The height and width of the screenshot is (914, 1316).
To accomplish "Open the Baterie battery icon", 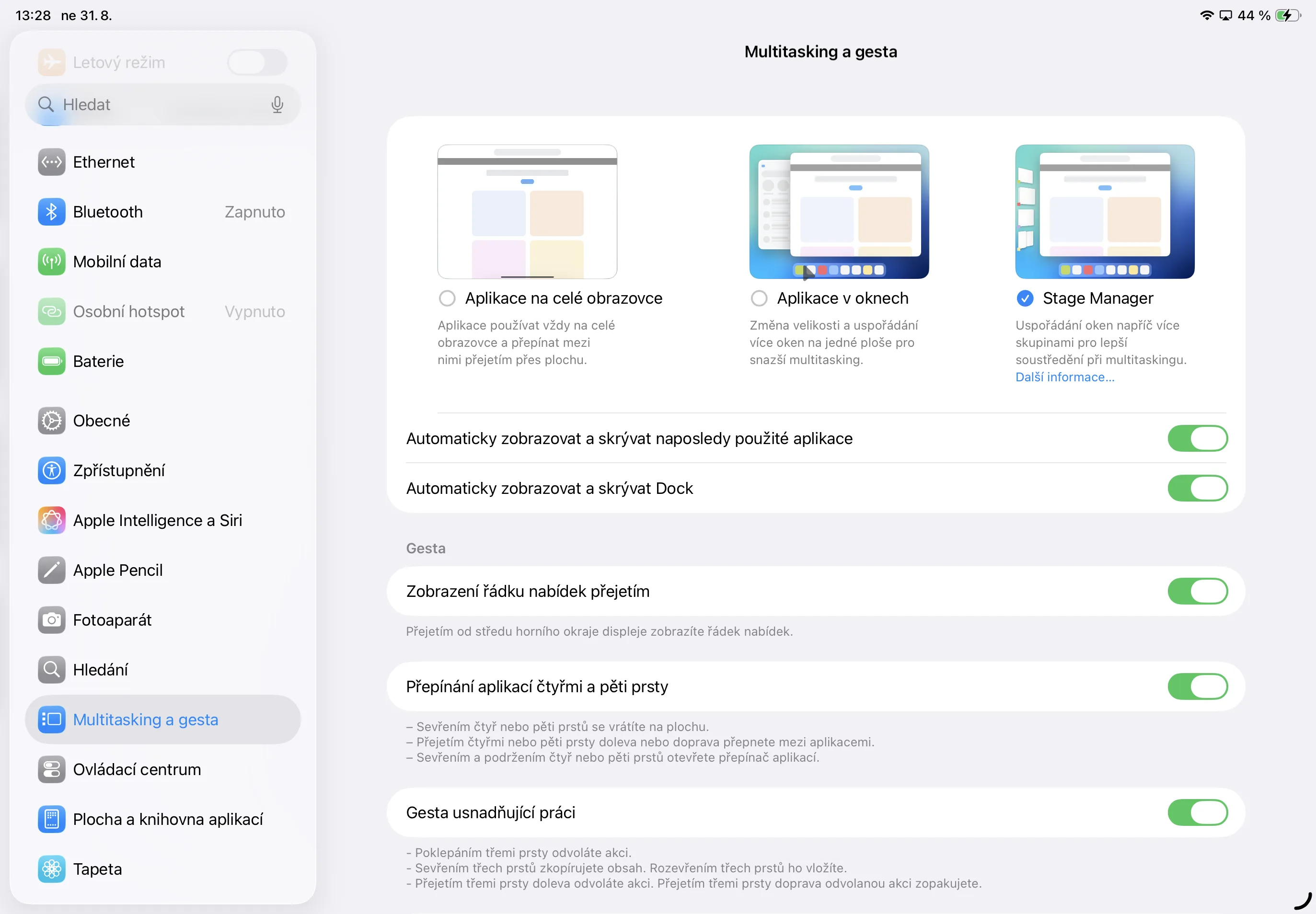I will point(52,361).
